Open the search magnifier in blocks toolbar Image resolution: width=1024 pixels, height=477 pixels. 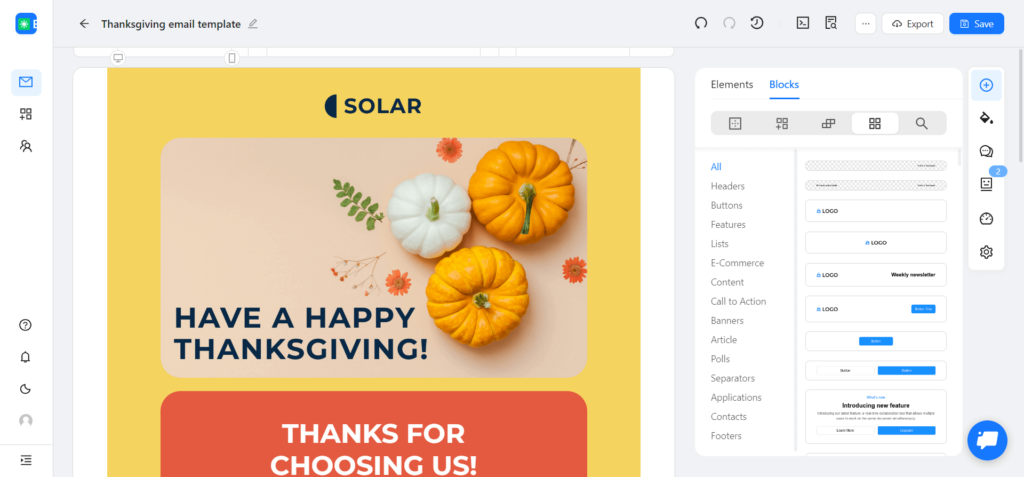tap(921, 123)
